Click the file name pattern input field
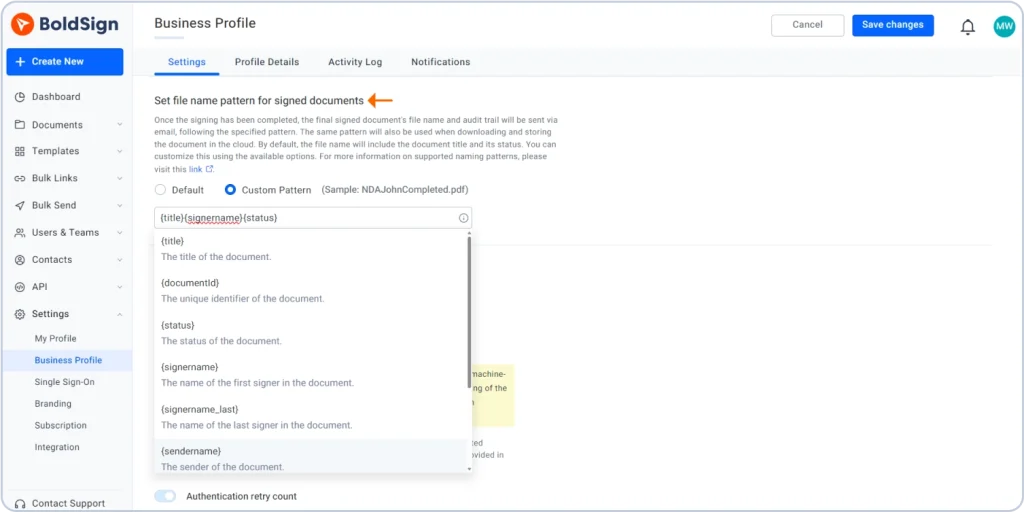1024x512 pixels. (x=313, y=218)
